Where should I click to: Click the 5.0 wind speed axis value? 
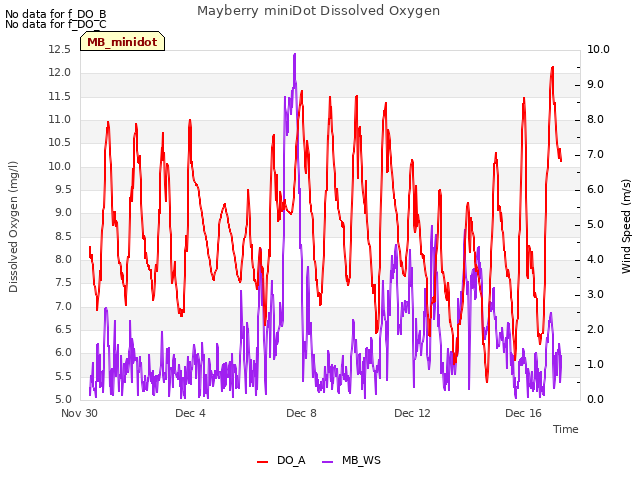(x=596, y=225)
